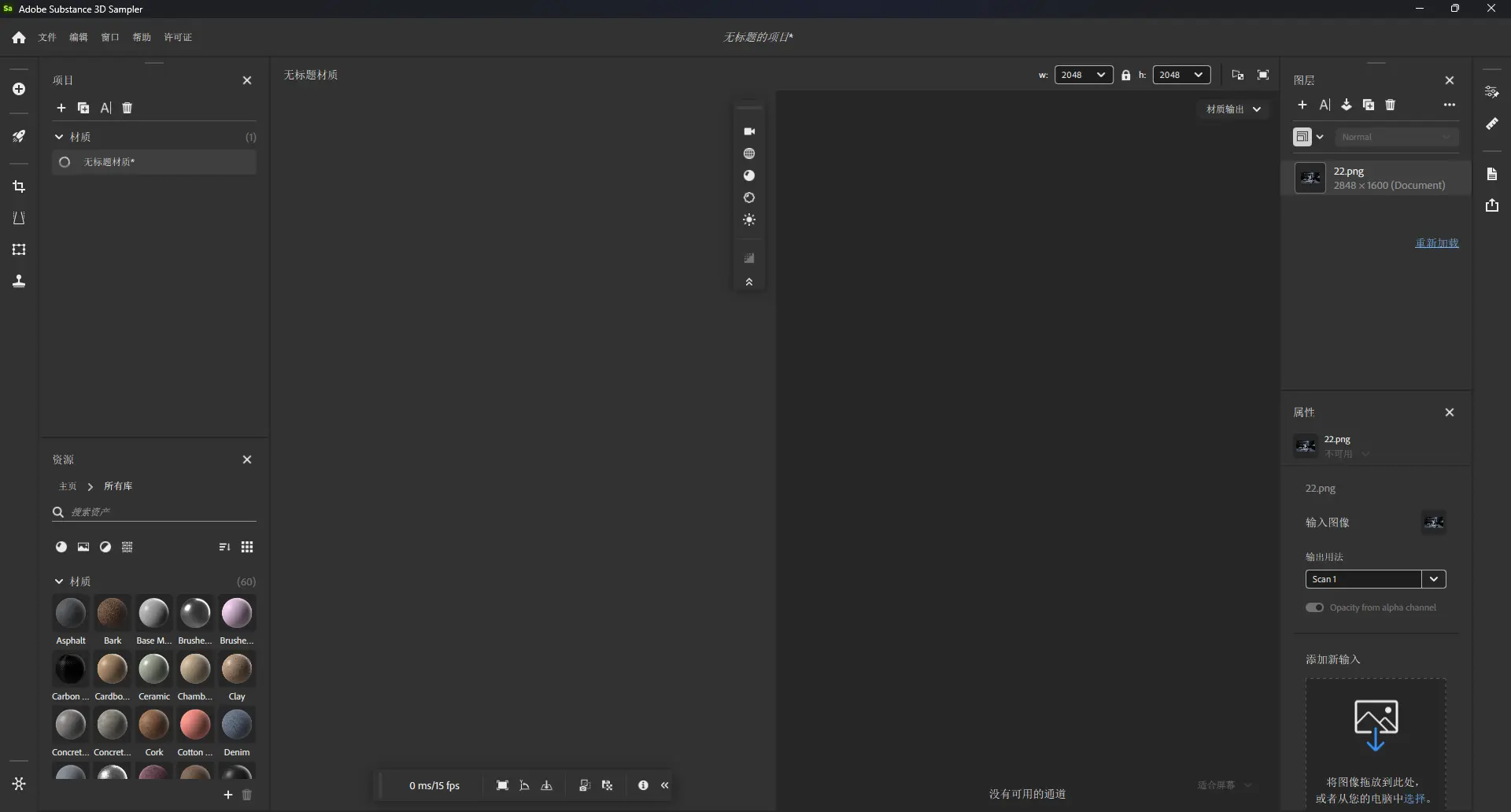Open layers panel more options menu
This screenshot has width=1511, height=812.
click(1450, 105)
